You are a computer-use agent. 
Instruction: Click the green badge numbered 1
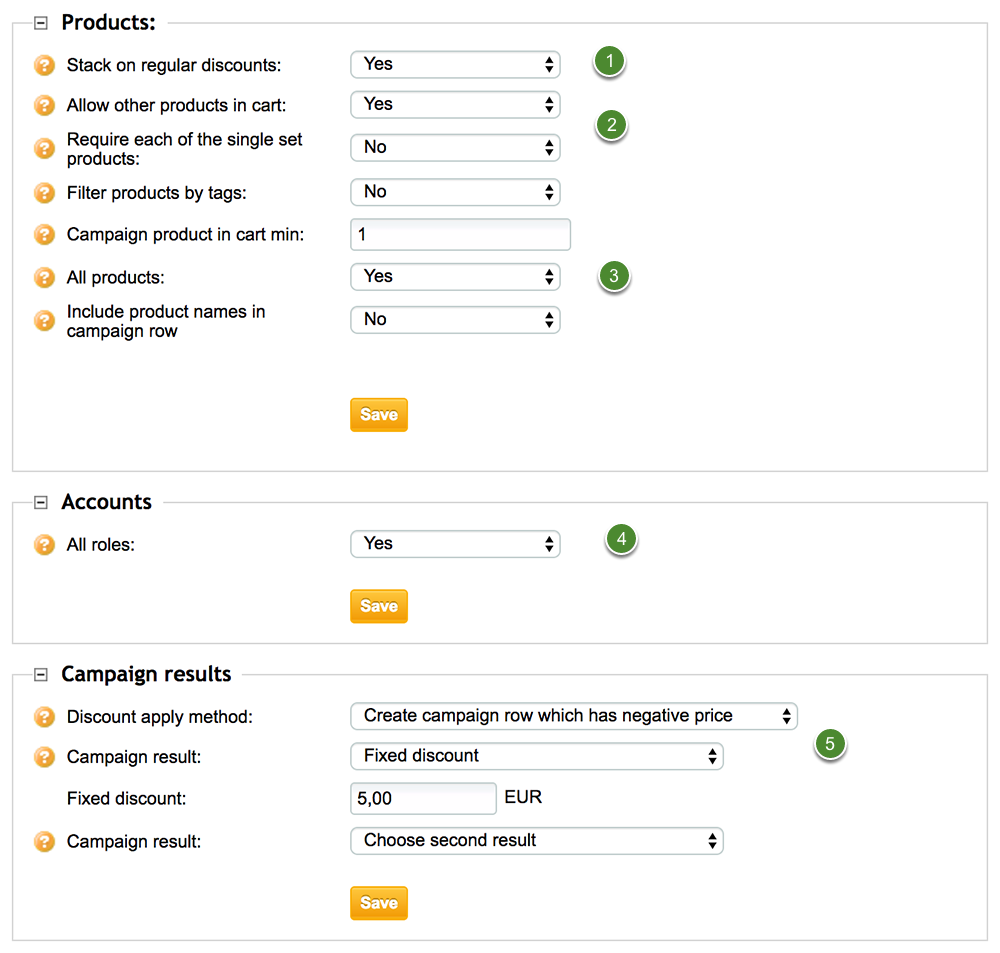tap(608, 61)
